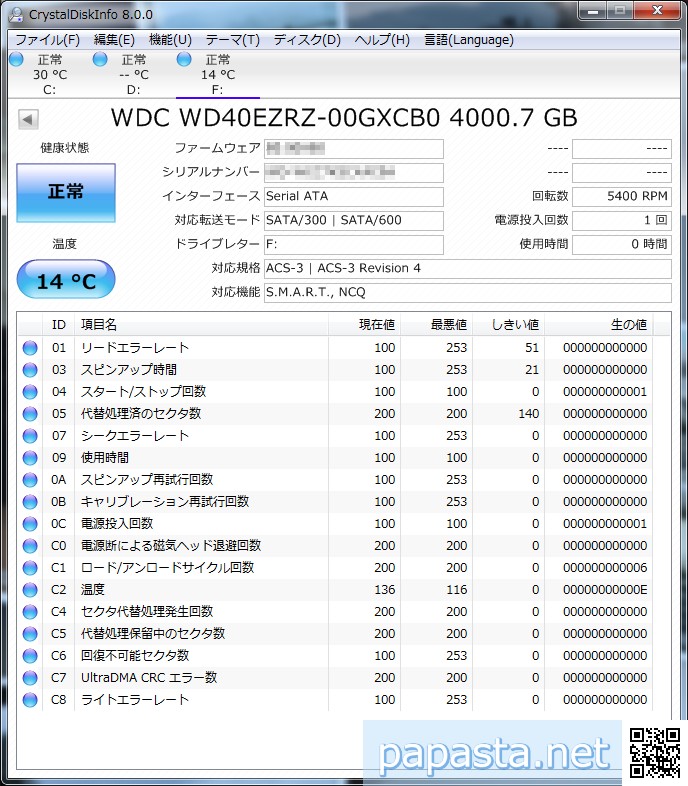Click status orb for リードエラーレート row

click(x=30, y=348)
